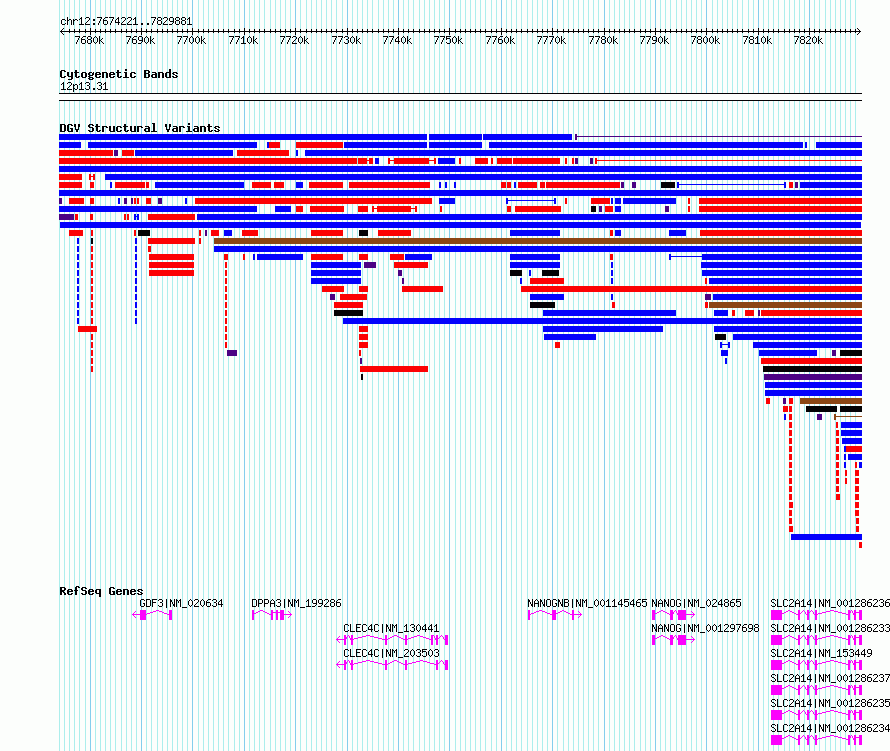Open the CLEC4C|NM_130441 transcript label
The image size is (890, 751).
pyautogui.click(x=391, y=628)
